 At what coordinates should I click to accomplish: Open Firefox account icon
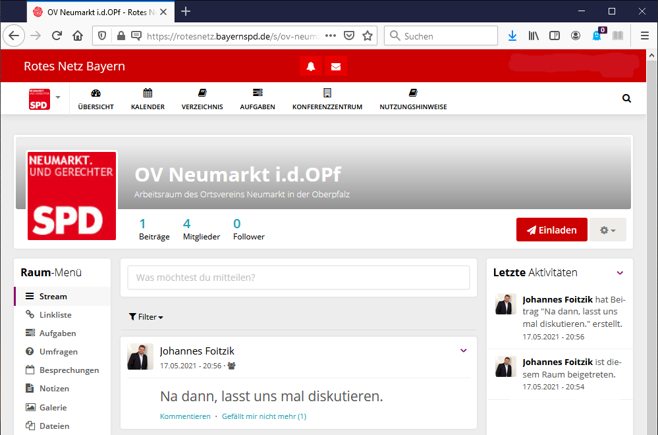pyautogui.click(x=576, y=36)
